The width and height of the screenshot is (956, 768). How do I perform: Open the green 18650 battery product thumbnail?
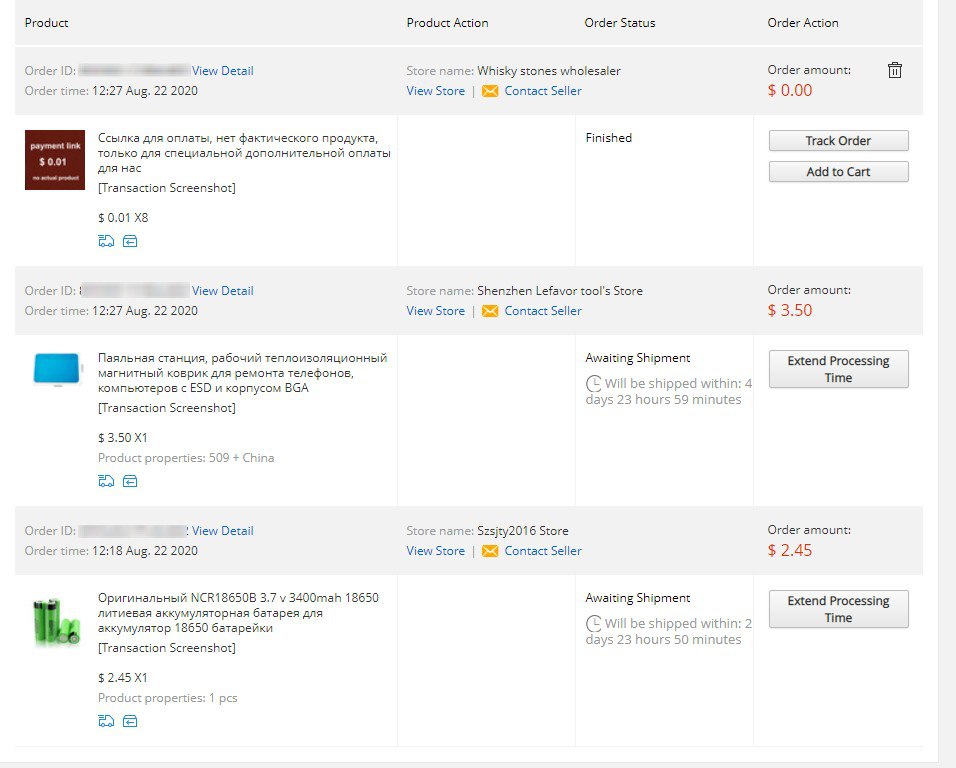[55, 621]
